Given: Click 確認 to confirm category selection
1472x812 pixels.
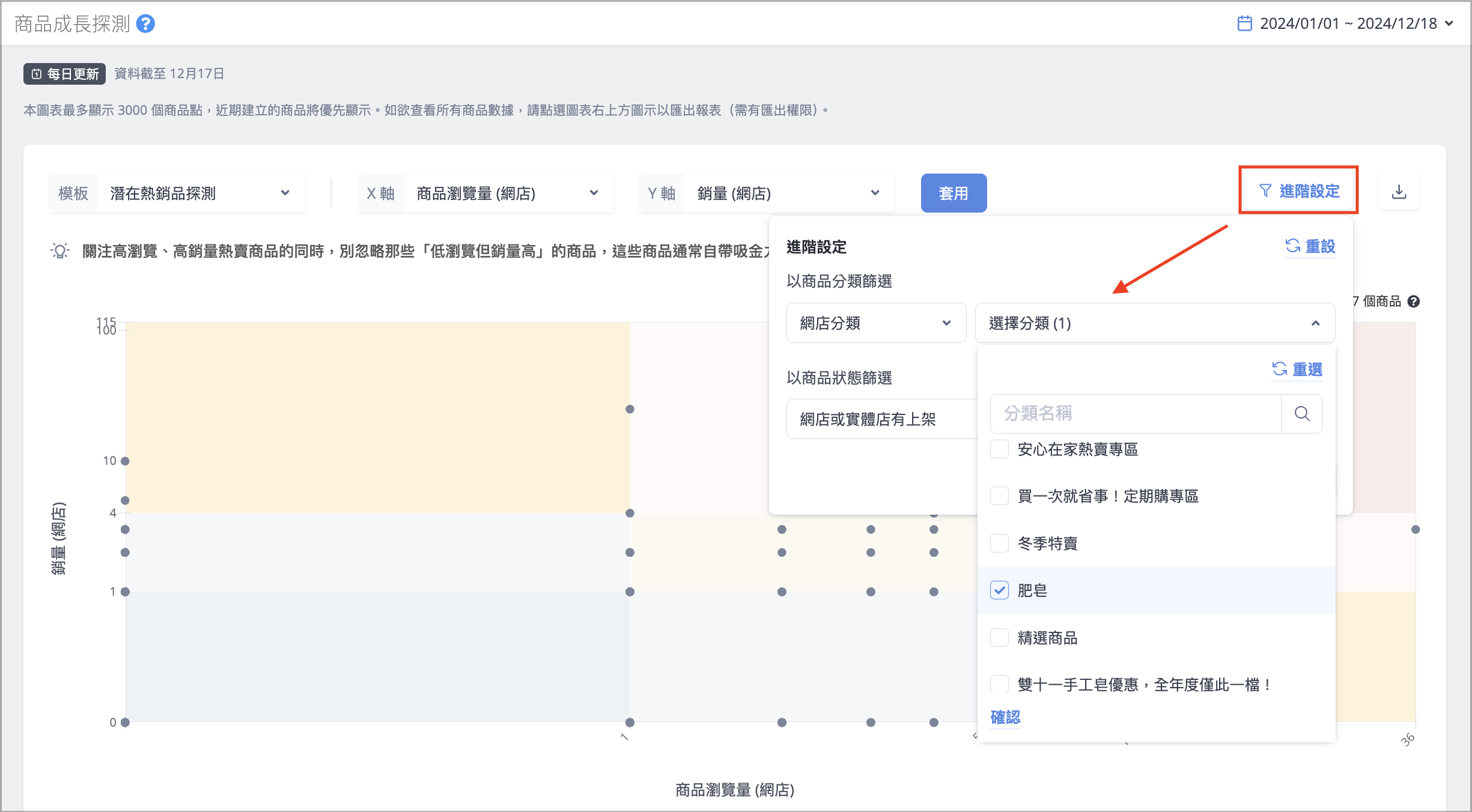Looking at the screenshot, I should (1005, 717).
